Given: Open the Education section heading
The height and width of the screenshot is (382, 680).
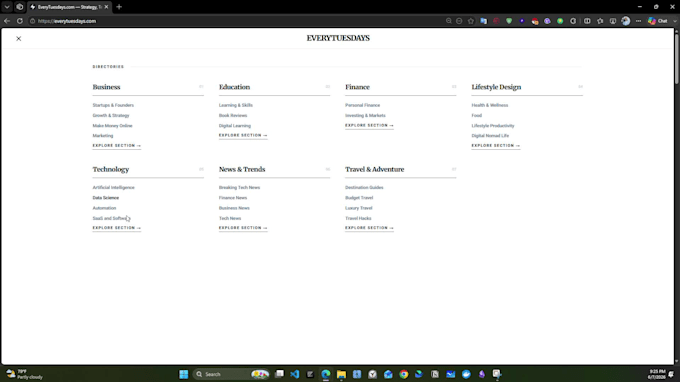Looking at the screenshot, I should (x=234, y=87).
